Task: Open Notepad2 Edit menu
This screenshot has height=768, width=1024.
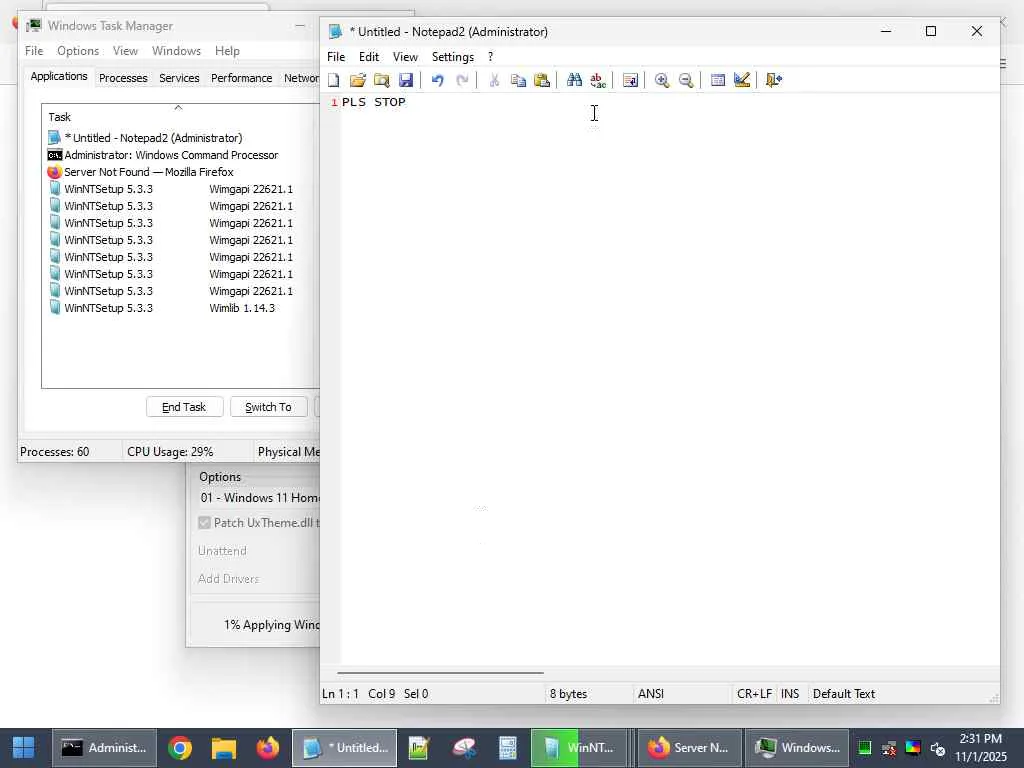Action: (369, 57)
